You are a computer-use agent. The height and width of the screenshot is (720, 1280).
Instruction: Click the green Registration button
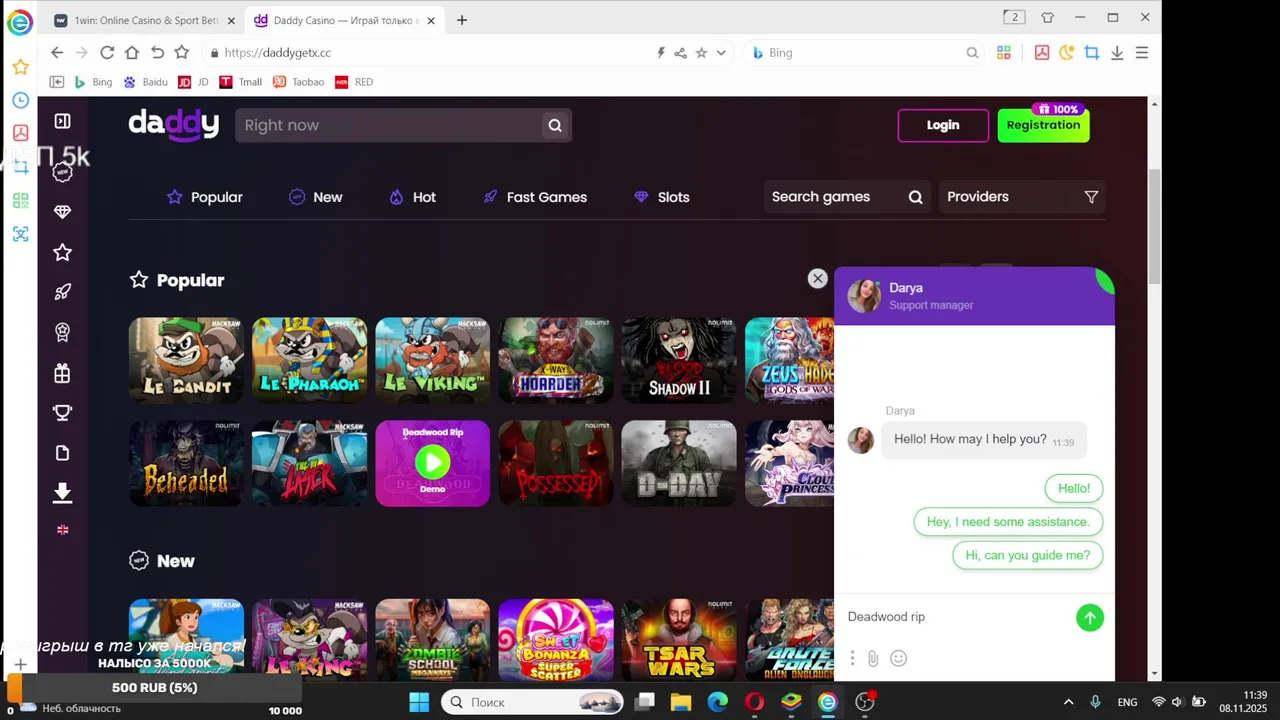(x=1043, y=125)
